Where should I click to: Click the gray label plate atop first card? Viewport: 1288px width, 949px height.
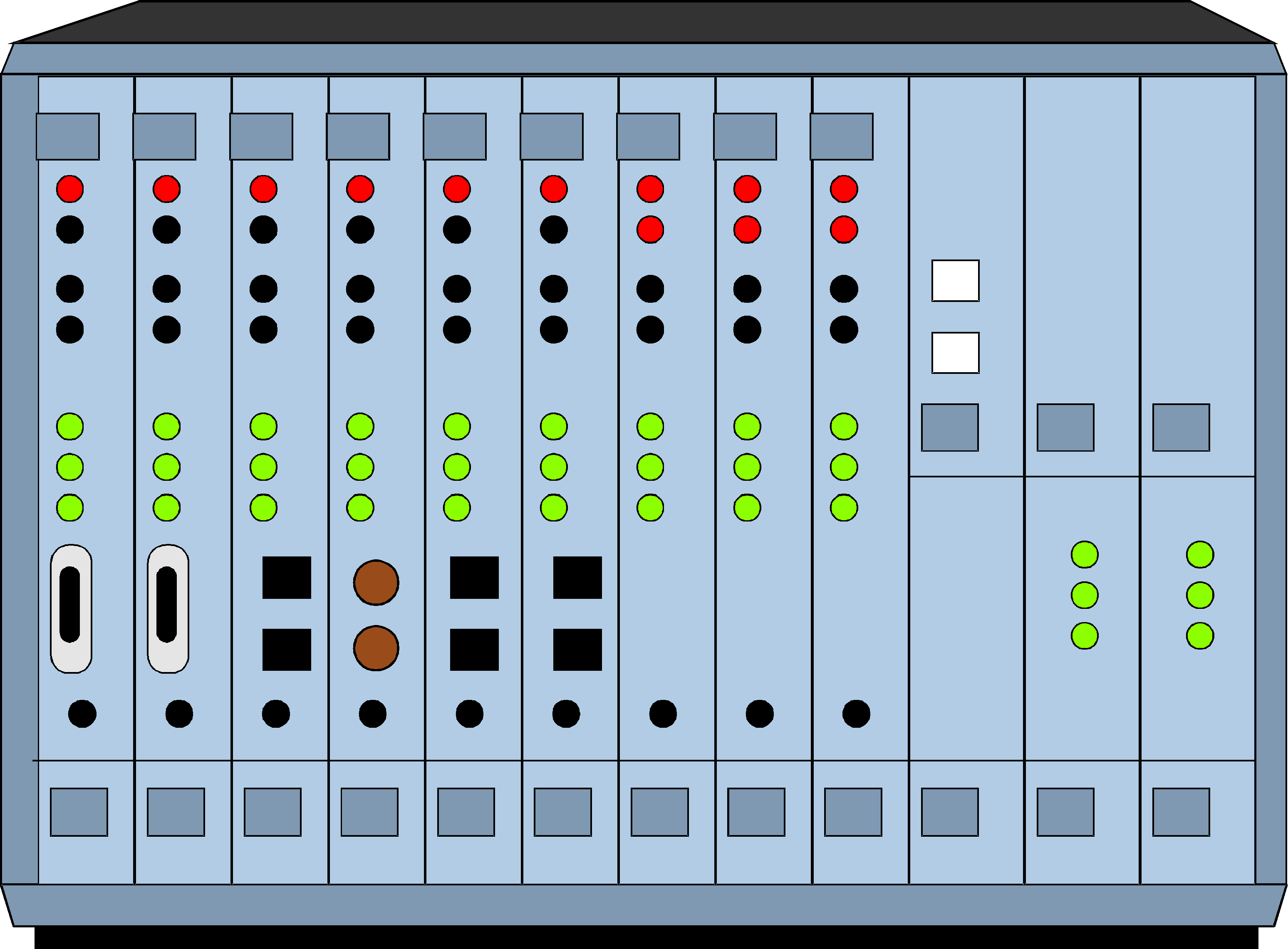click(x=68, y=136)
